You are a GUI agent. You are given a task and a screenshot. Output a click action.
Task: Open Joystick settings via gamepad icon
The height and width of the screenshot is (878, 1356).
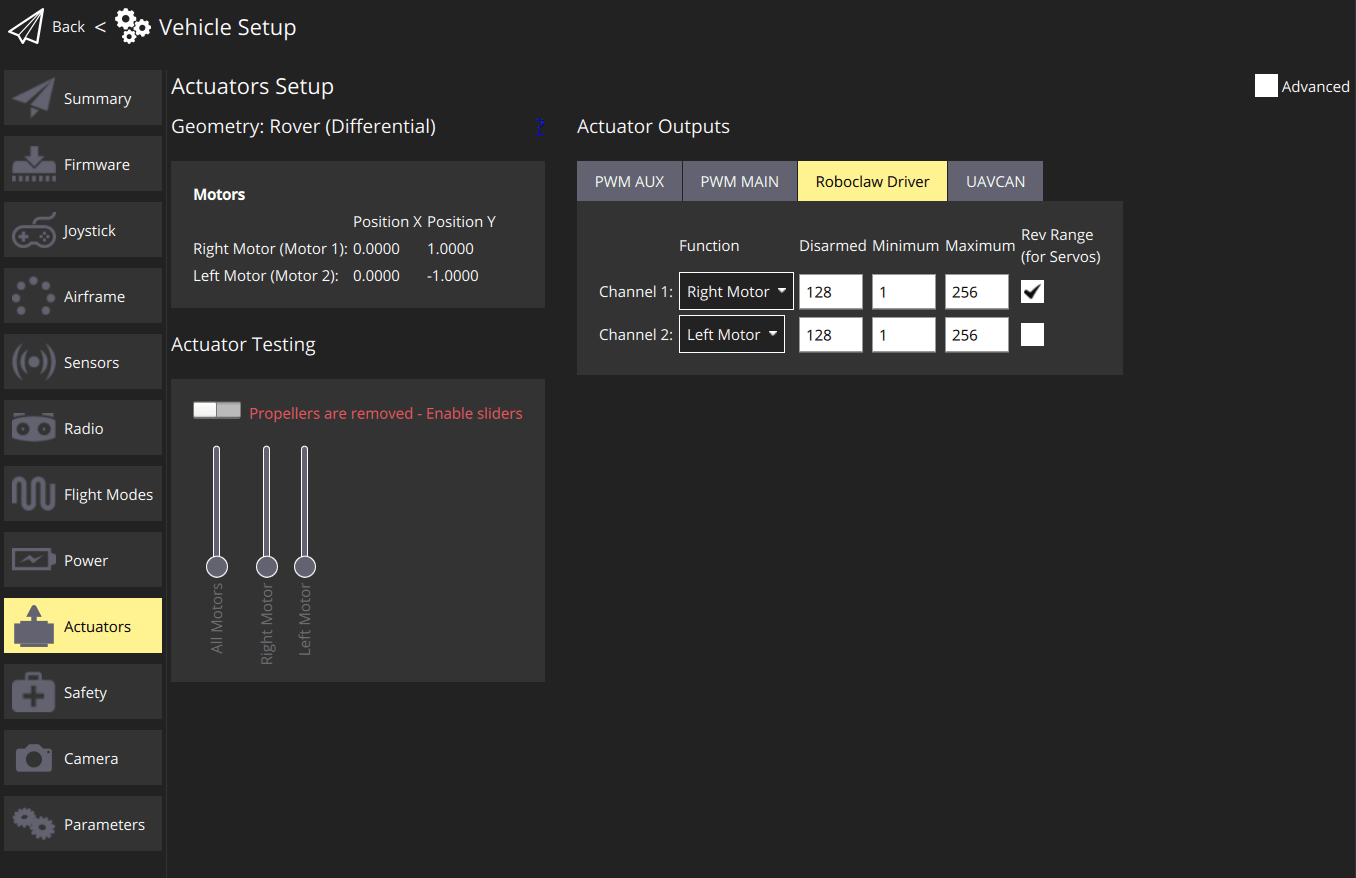tap(34, 231)
